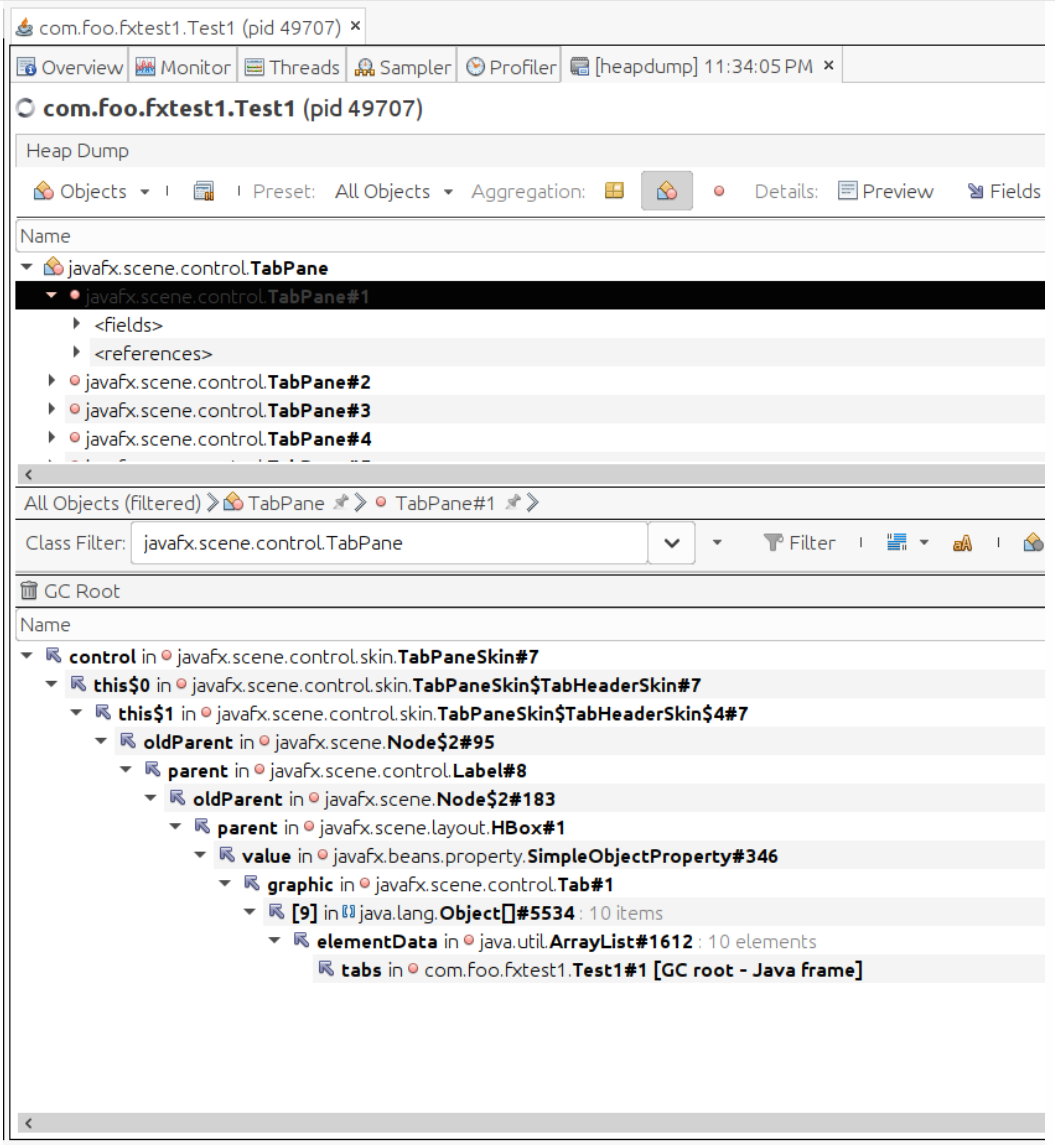Toggle the Preview details view
Image resolution: width=1055 pixels, height=1145 pixels.
pyautogui.click(x=884, y=191)
